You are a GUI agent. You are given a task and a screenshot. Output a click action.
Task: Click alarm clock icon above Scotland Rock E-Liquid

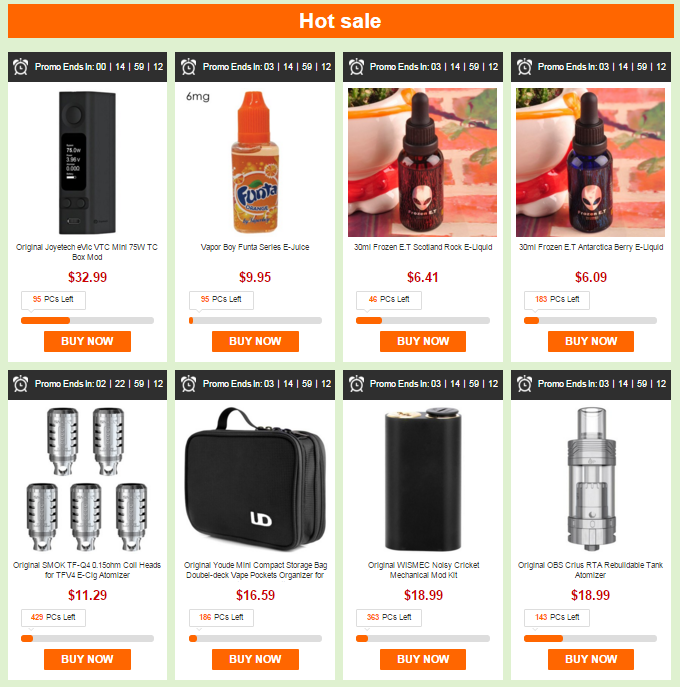tap(356, 67)
